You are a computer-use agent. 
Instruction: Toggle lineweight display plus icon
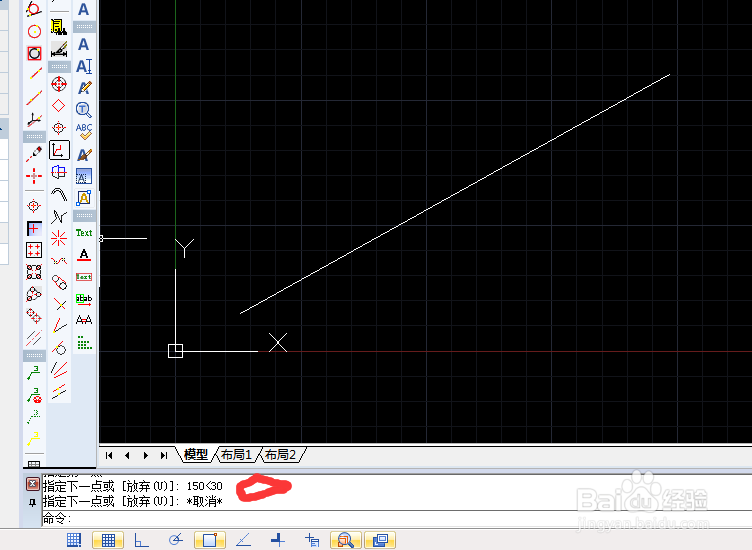(x=278, y=540)
